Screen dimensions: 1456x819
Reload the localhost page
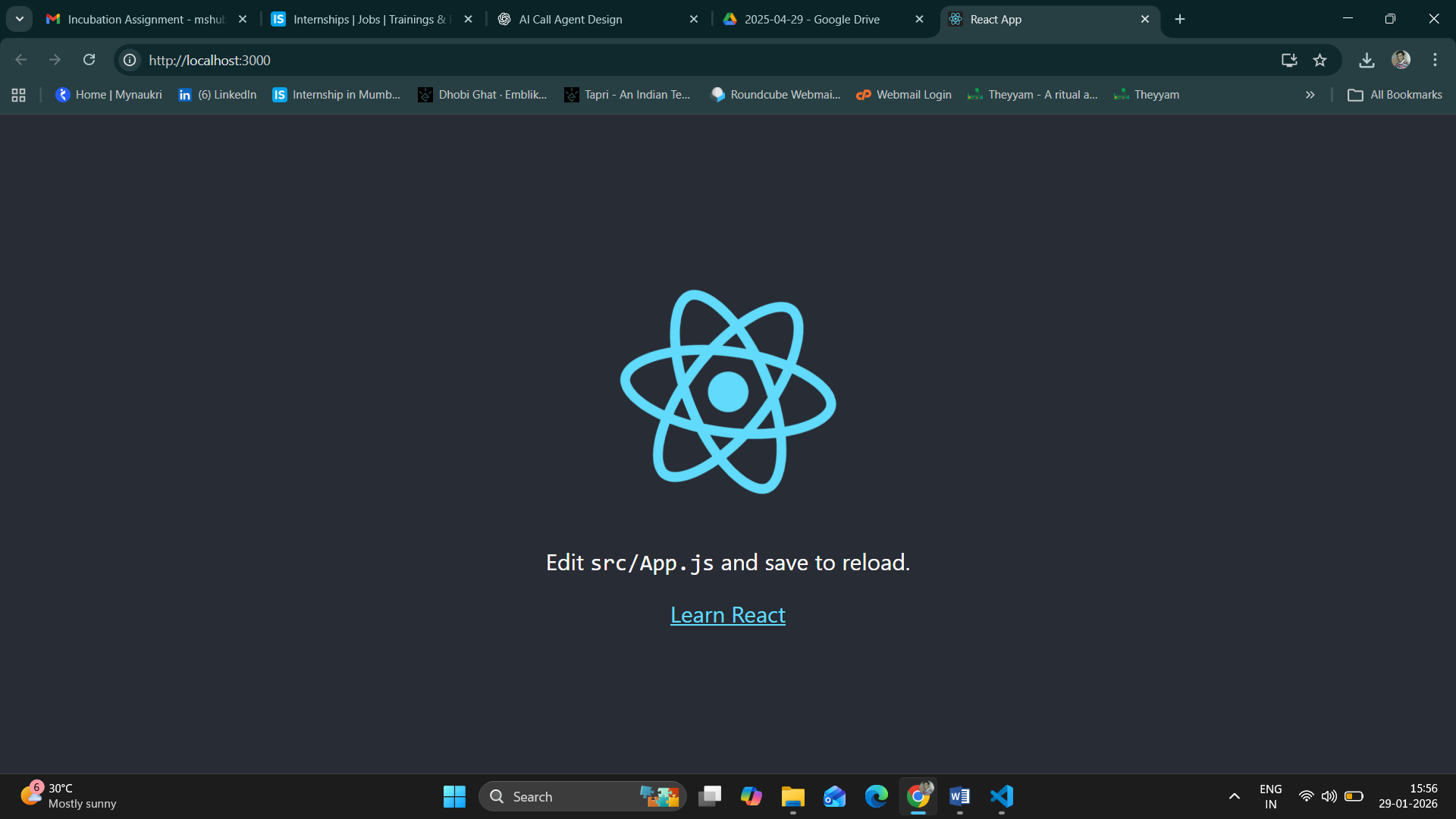(x=89, y=60)
